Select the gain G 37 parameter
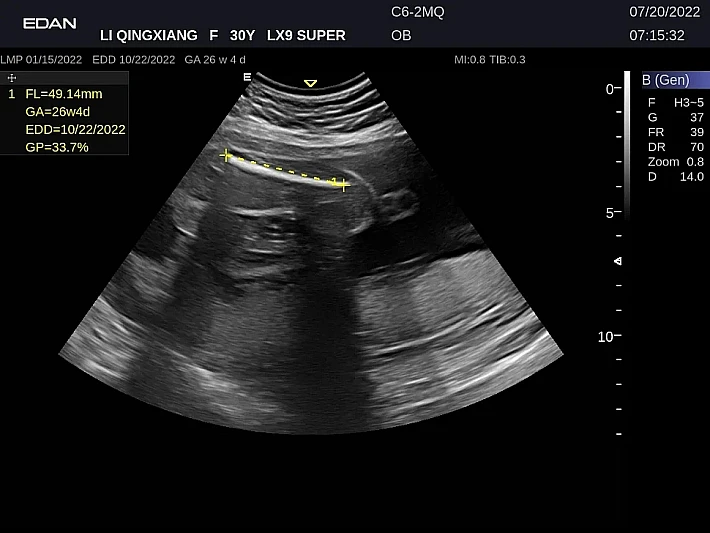Screen dimensions: 710x533 tap(675, 117)
